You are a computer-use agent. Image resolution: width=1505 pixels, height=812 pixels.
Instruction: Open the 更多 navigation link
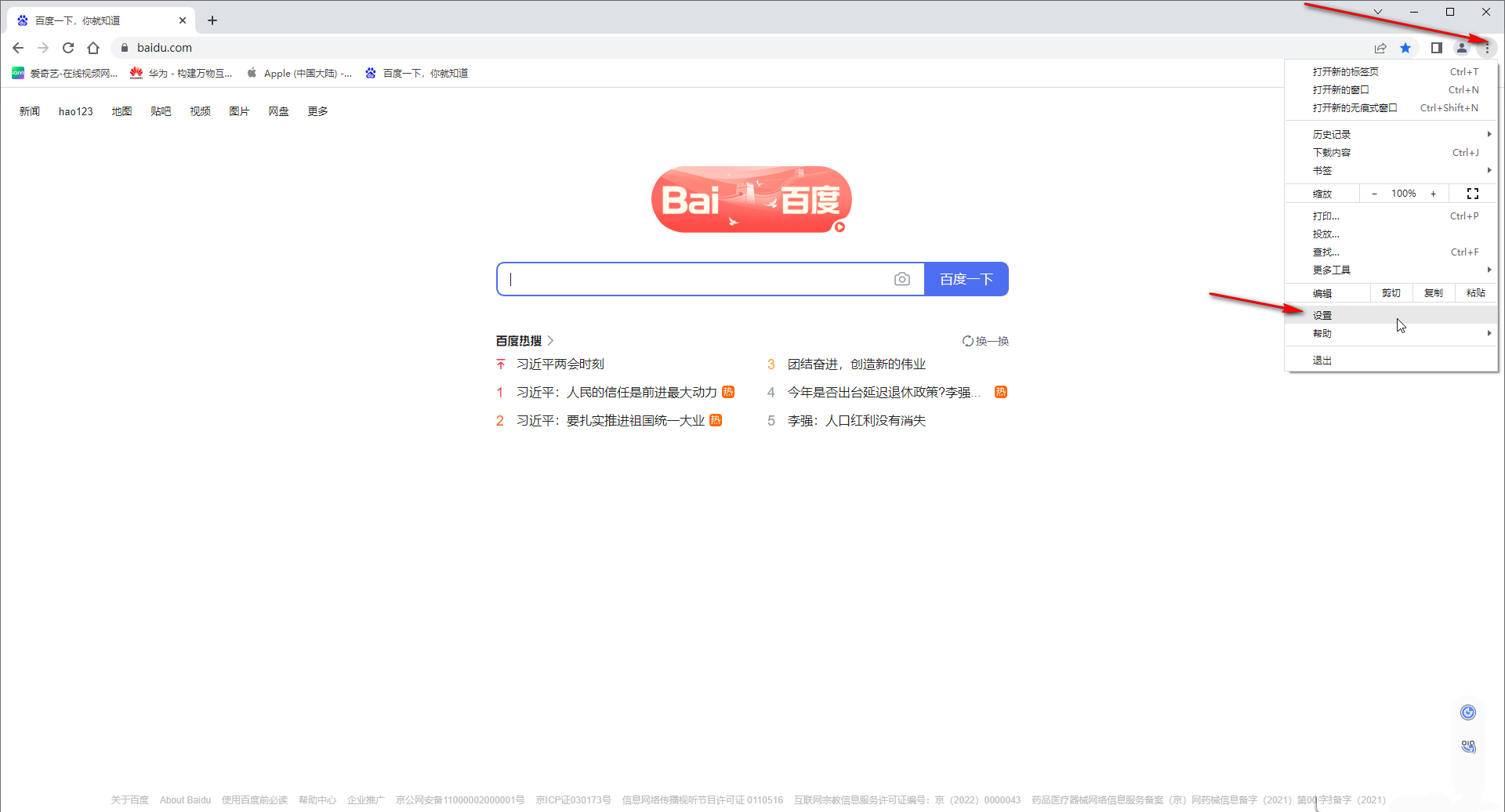[317, 111]
